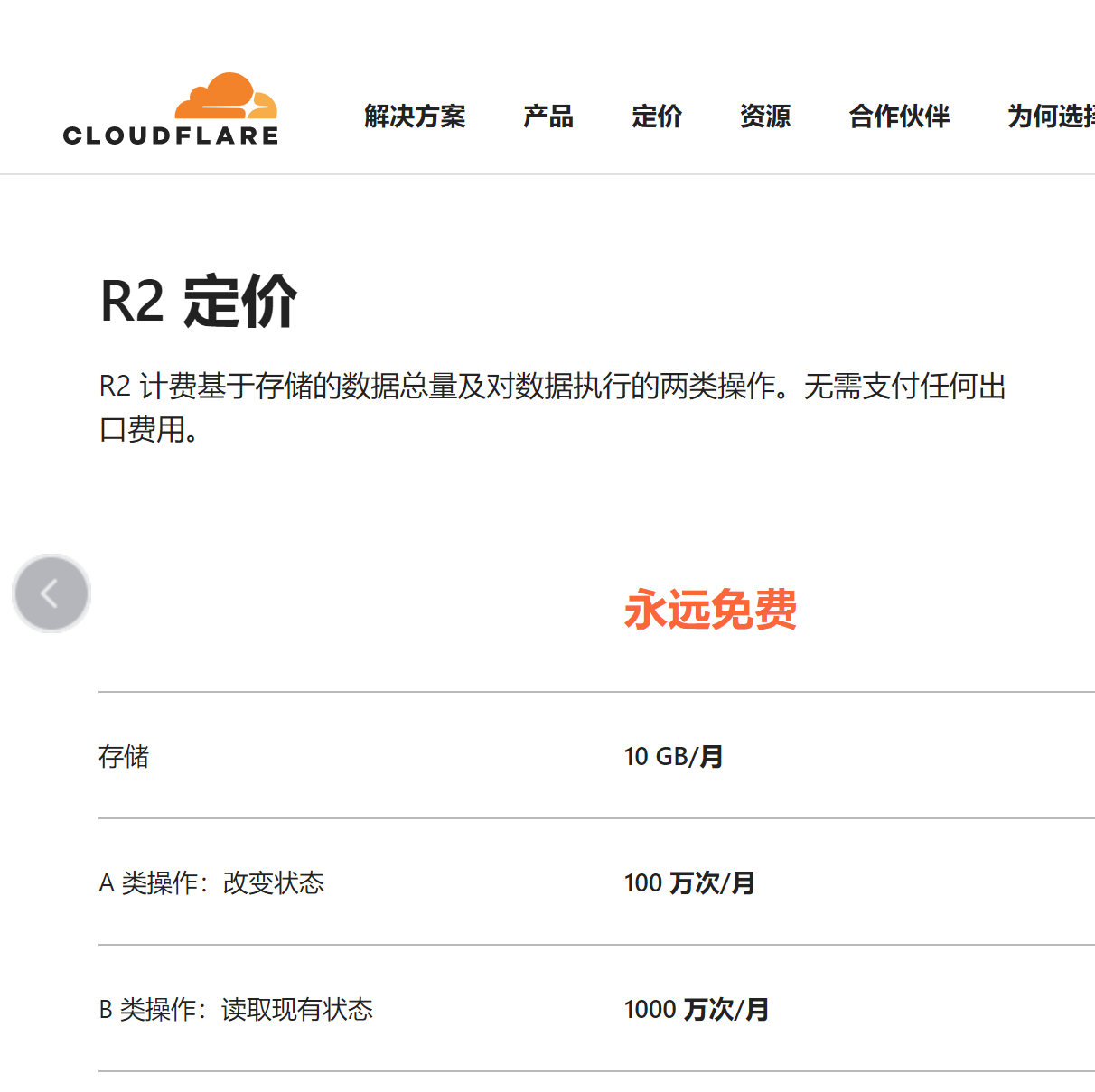Viewport: 1095px width, 1092px height.
Task: Select the 1000 万次/月 value
Action: tap(697, 1009)
